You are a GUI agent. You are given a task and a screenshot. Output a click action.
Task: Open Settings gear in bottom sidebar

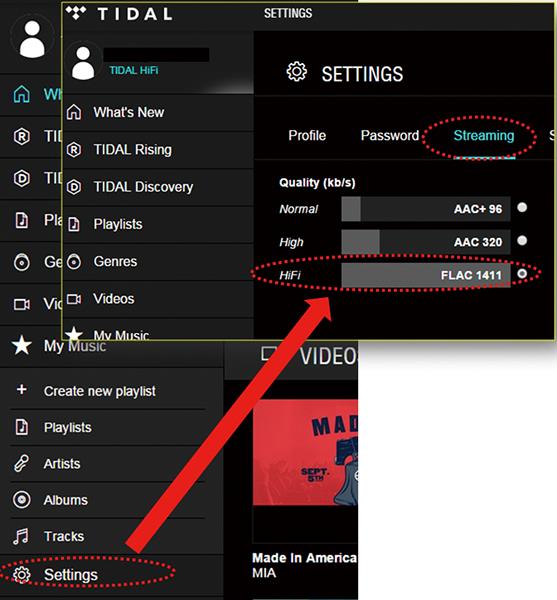[x=21, y=574]
